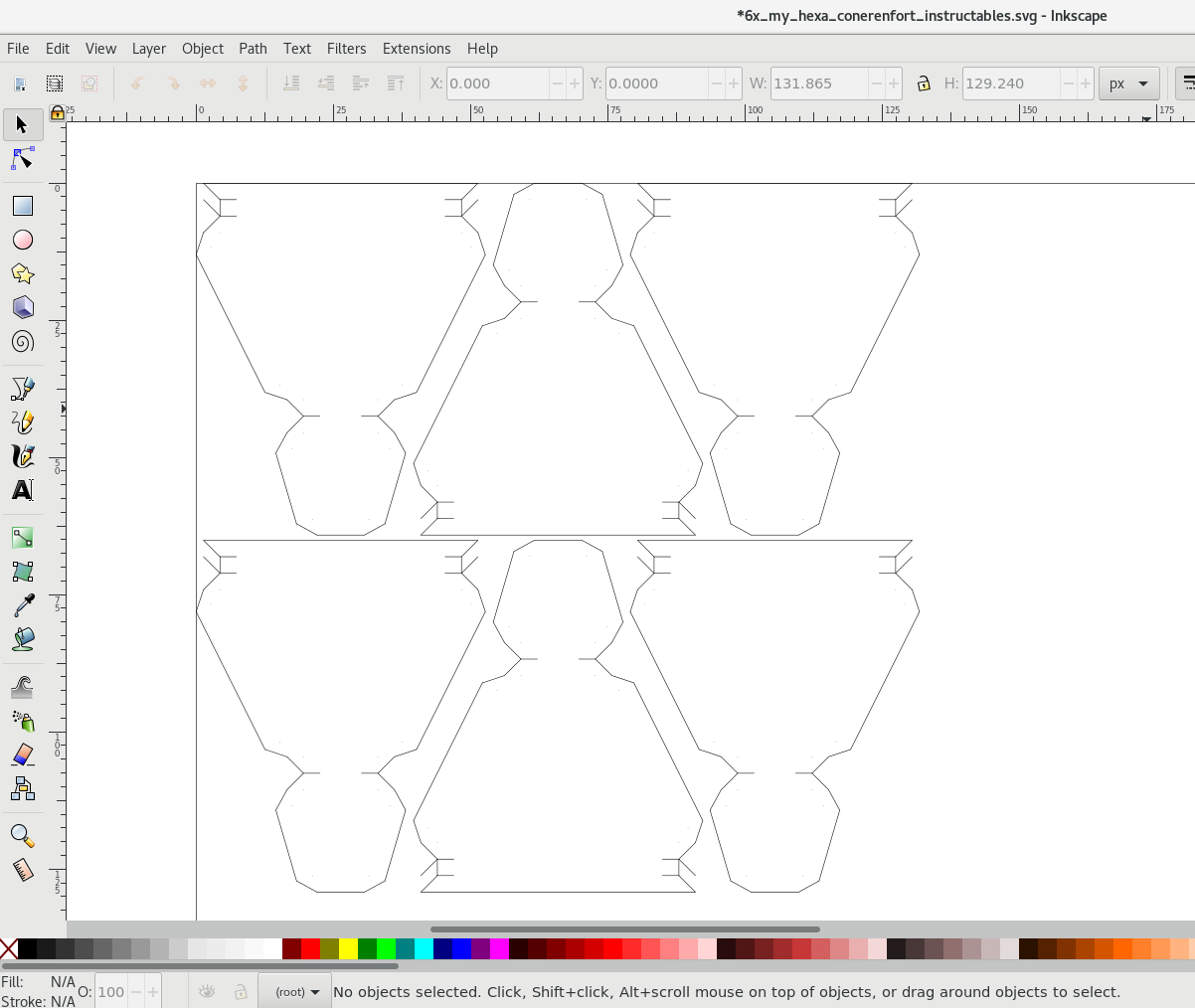Image resolution: width=1195 pixels, height=1008 pixels.
Task: Pick the Text tool
Action: 22,489
